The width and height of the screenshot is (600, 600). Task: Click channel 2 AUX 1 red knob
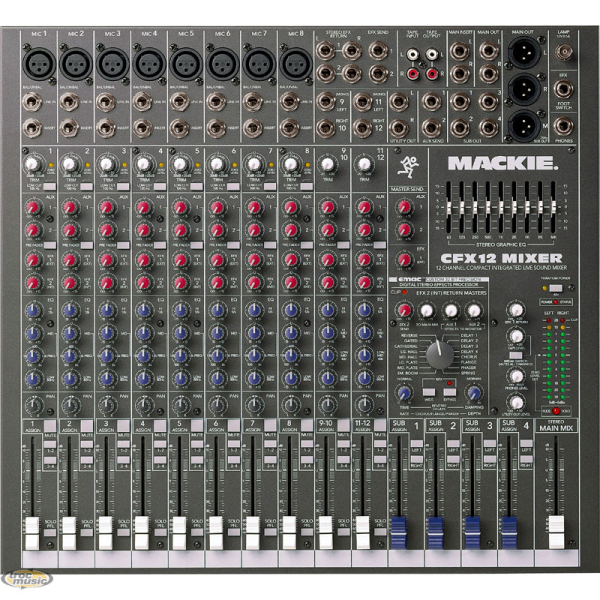coord(69,207)
